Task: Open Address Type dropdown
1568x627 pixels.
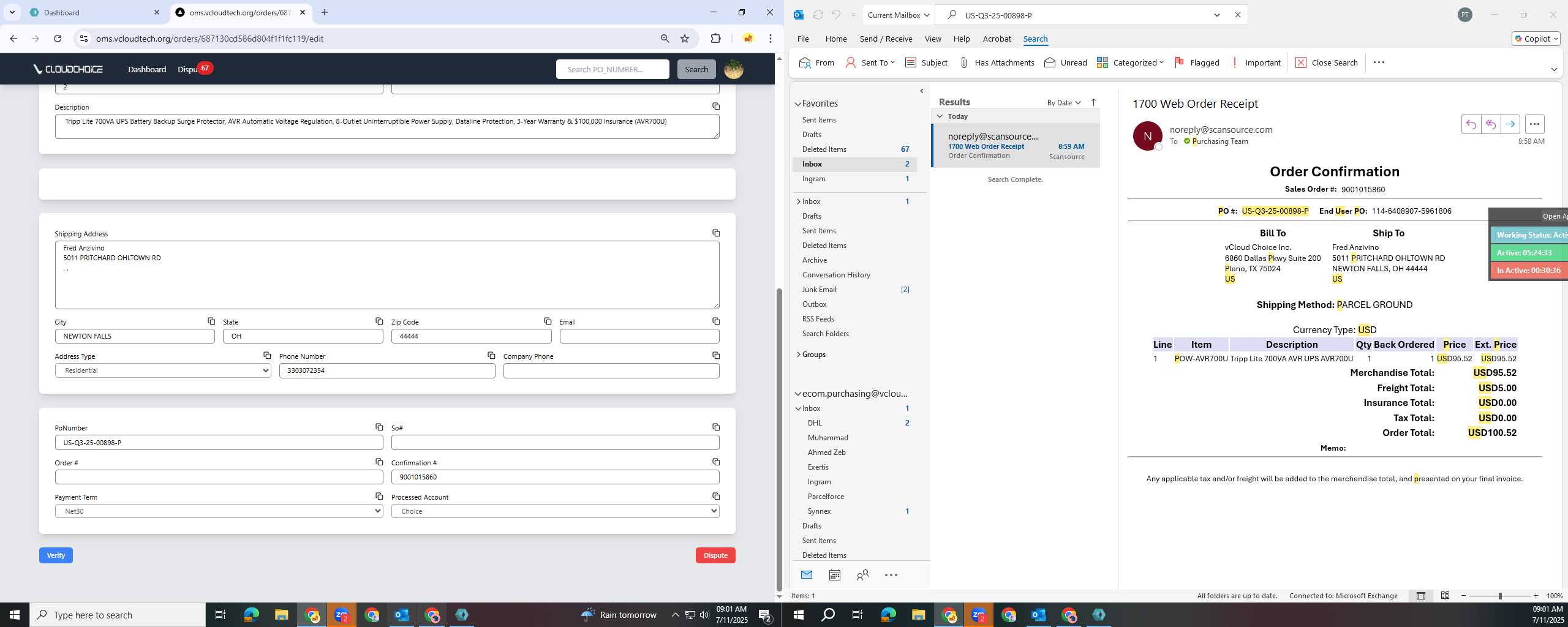Action: [163, 370]
